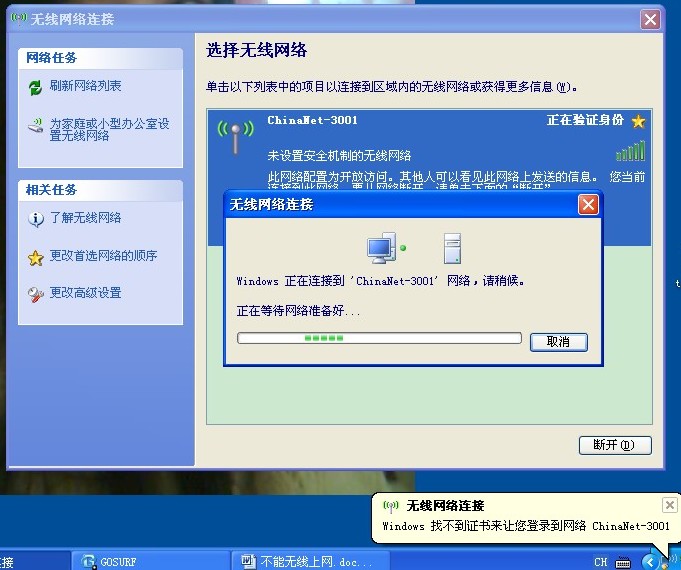Viewport: 681px width, 570px height.
Task: Open 为家庭或小型办公室设置无线网络 link
Action: [x=109, y=129]
